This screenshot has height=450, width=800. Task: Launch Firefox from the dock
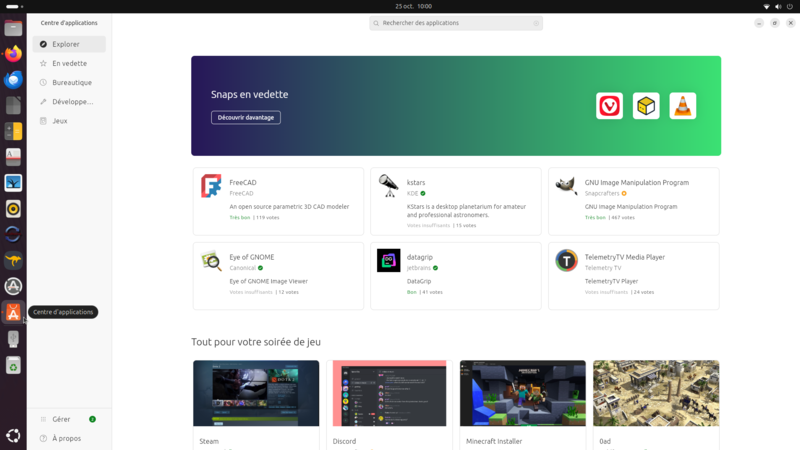click(x=13, y=54)
